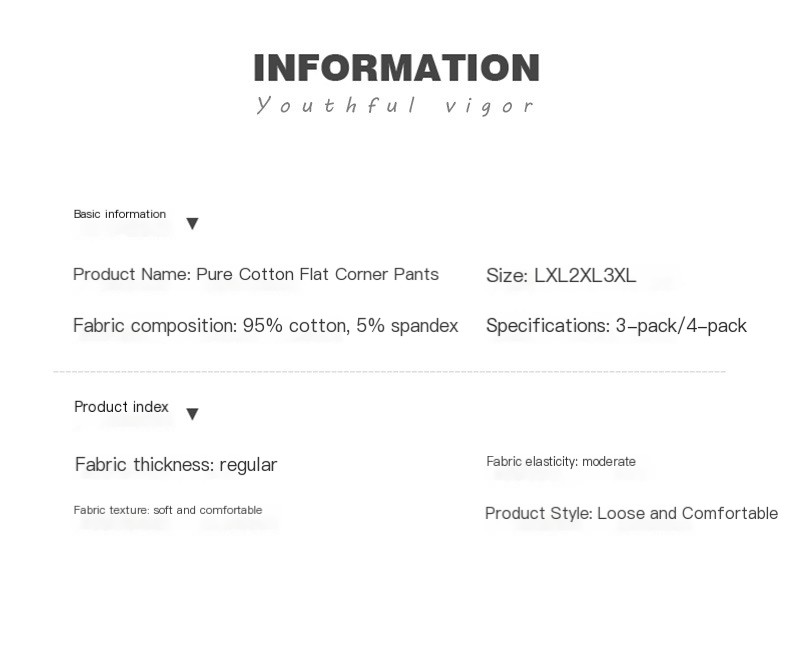
Task: Click Fabric elasticity: moderate text
Action: pos(561,461)
